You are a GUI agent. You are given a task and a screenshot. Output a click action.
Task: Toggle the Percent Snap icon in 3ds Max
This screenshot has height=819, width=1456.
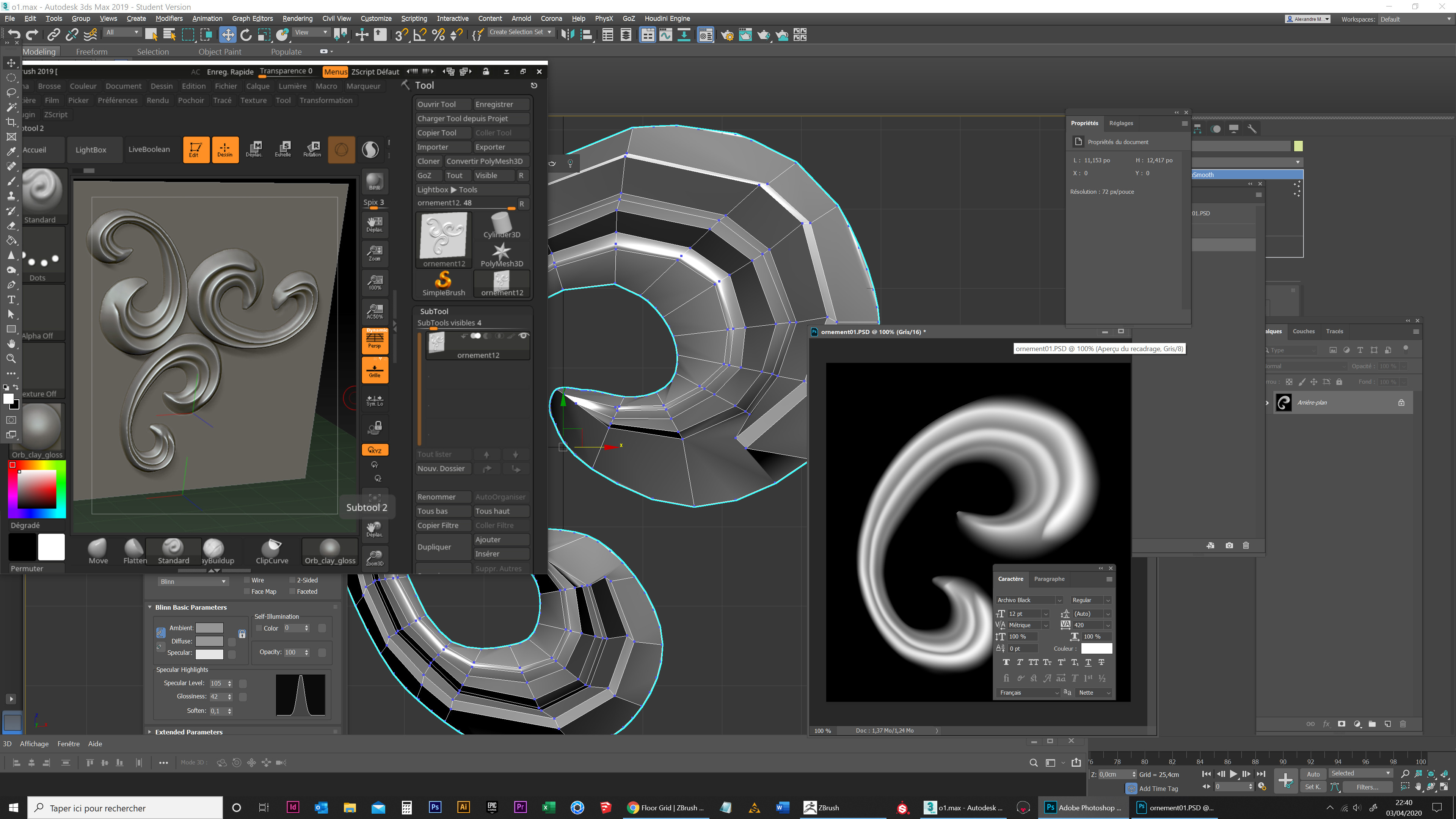point(438,35)
